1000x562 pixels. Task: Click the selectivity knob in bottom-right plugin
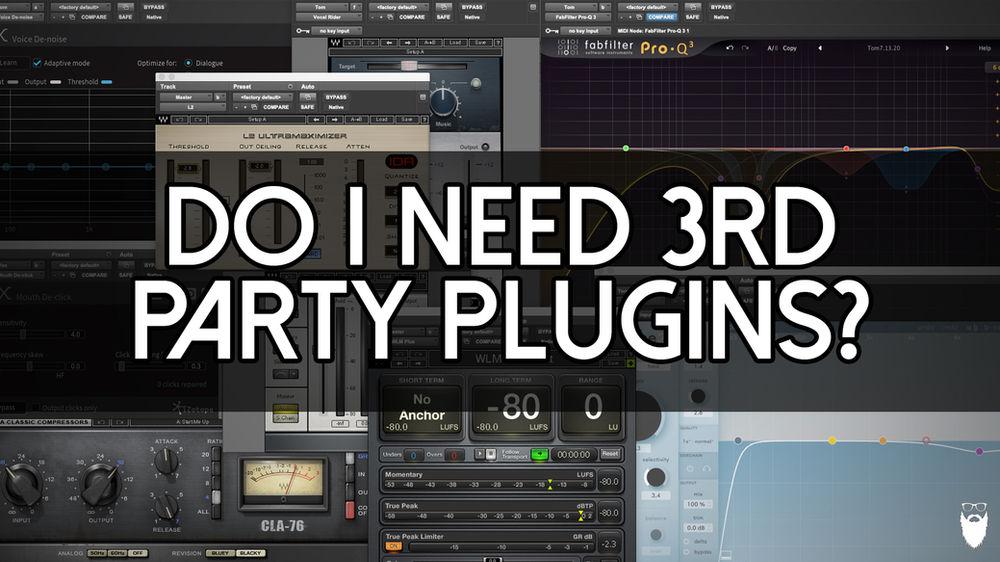(x=656, y=477)
